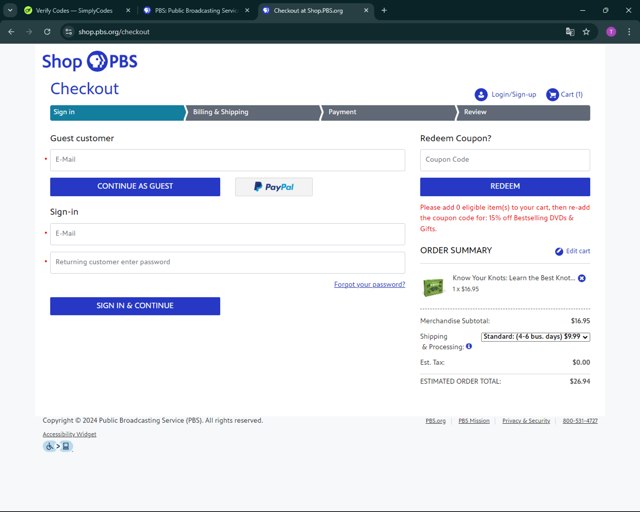Click the Edit cart link text

click(578, 251)
